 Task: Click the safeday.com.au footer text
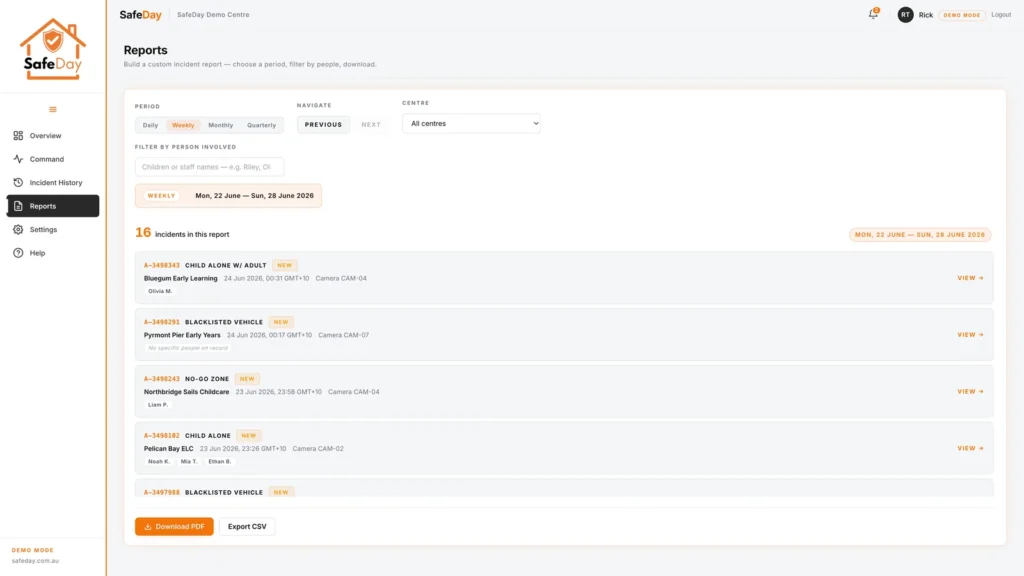[35, 561]
